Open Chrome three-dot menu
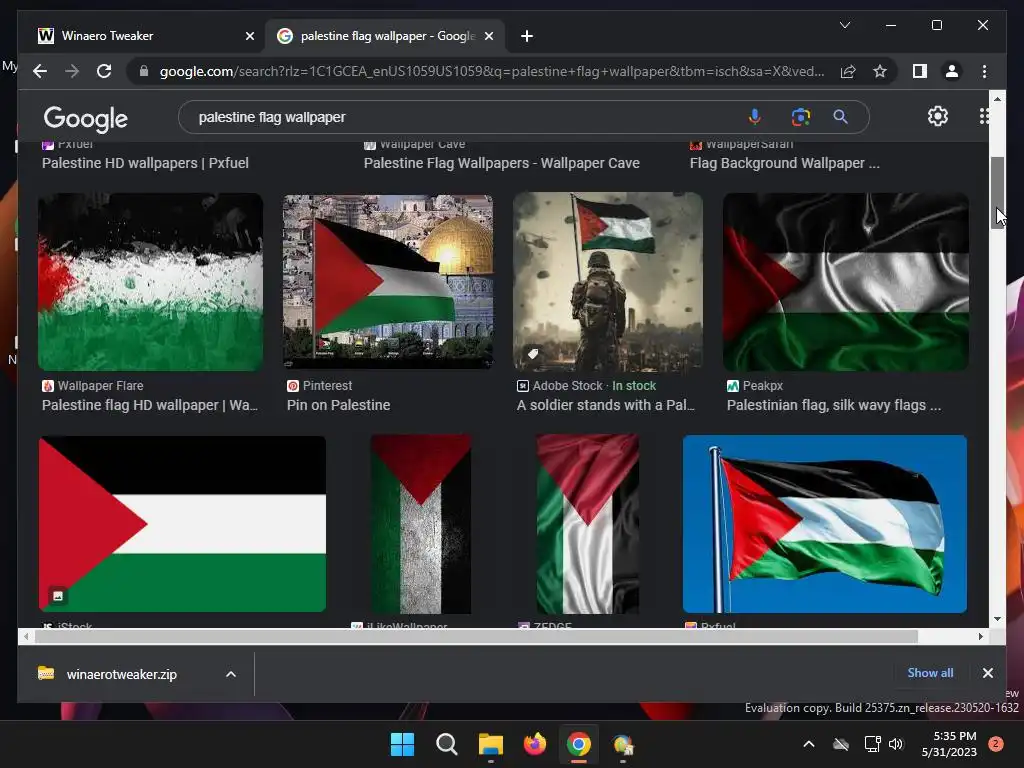The image size is (1024, 768). (x=984, y=71)
